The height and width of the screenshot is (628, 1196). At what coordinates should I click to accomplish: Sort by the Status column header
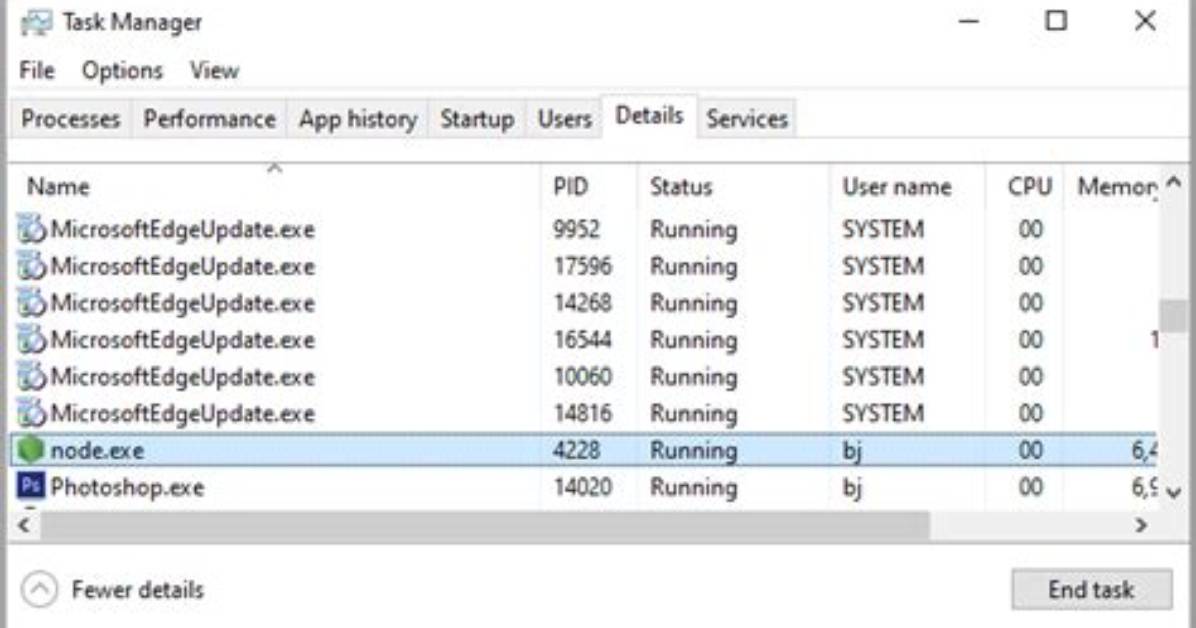733,187
